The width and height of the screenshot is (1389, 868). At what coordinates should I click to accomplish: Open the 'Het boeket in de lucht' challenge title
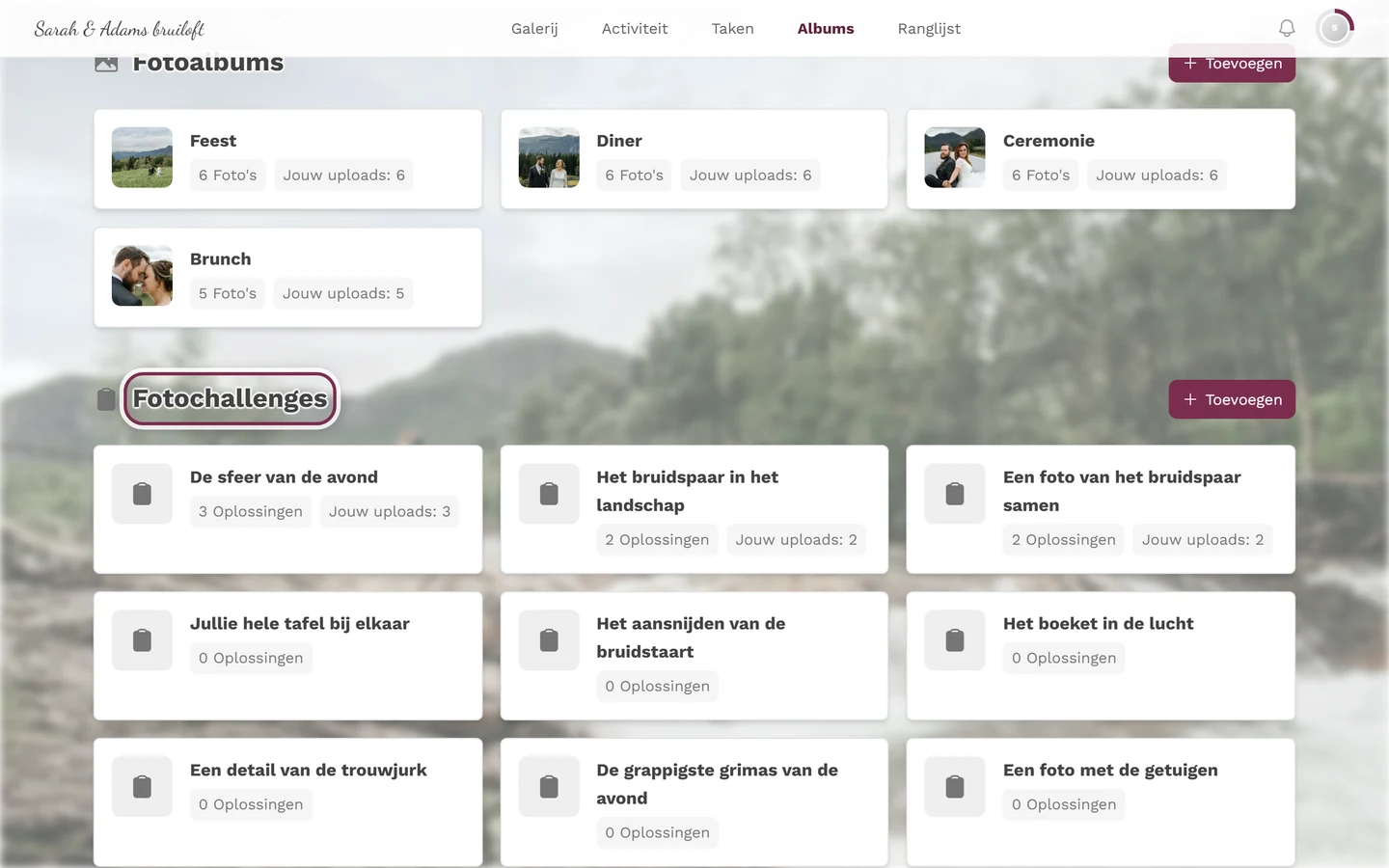pyautogui.click(x=1099, y=624)
